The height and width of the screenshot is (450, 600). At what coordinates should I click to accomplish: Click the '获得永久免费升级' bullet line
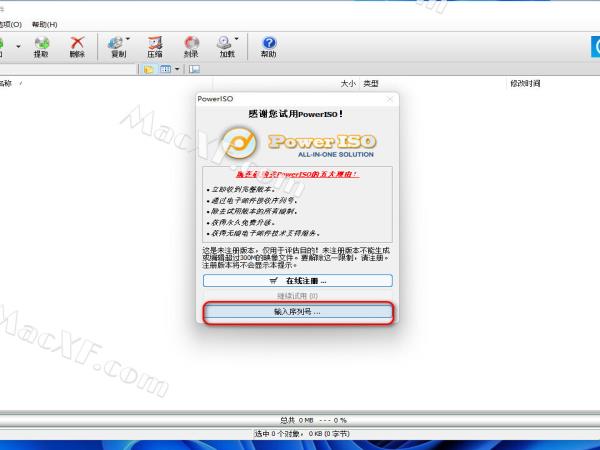tap(241, 222)
